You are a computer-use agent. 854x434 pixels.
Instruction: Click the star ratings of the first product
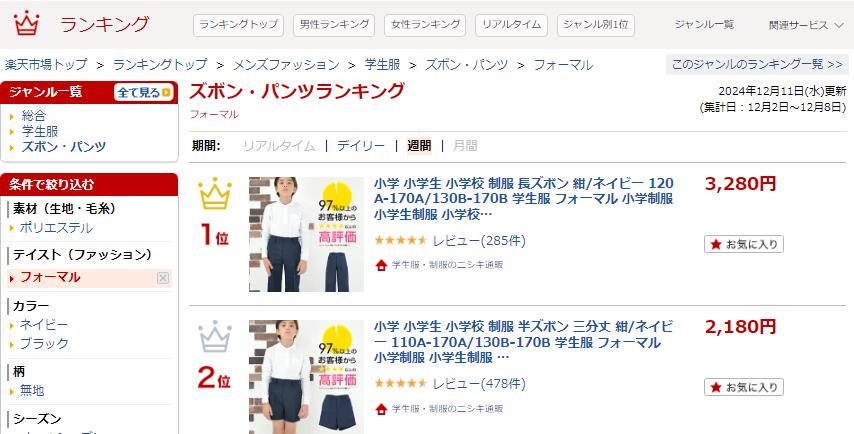[400, 240]
